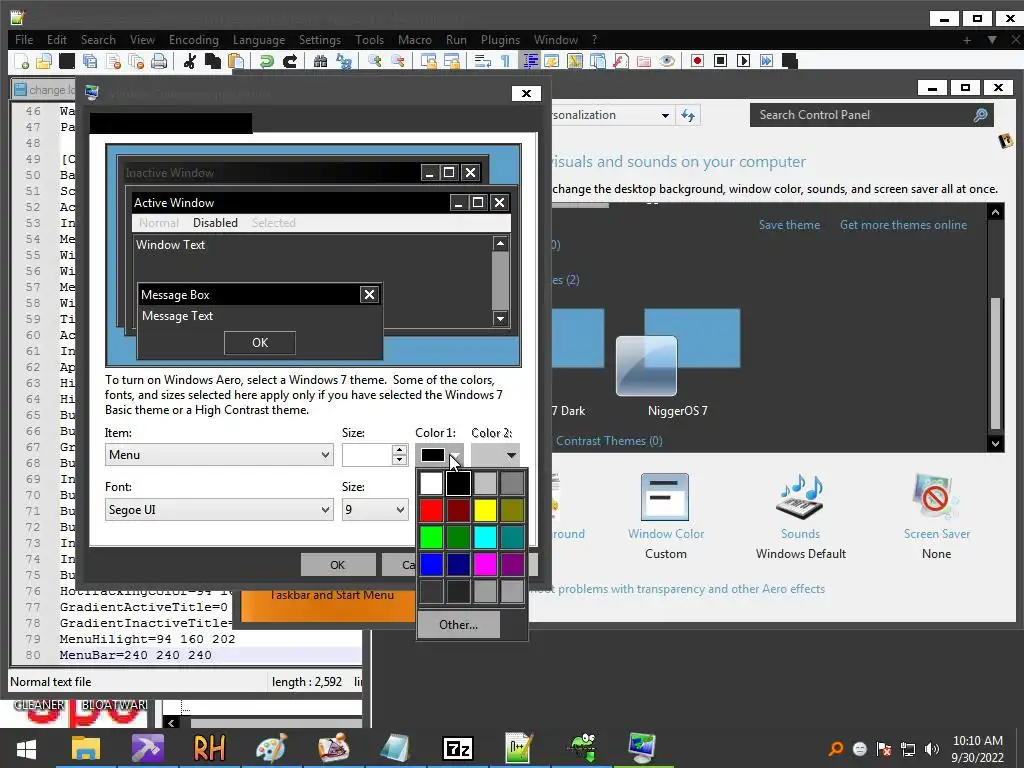Click scroll-down arrow of themes list
This screenshot has height=768, width=1024.
(995, 443)
